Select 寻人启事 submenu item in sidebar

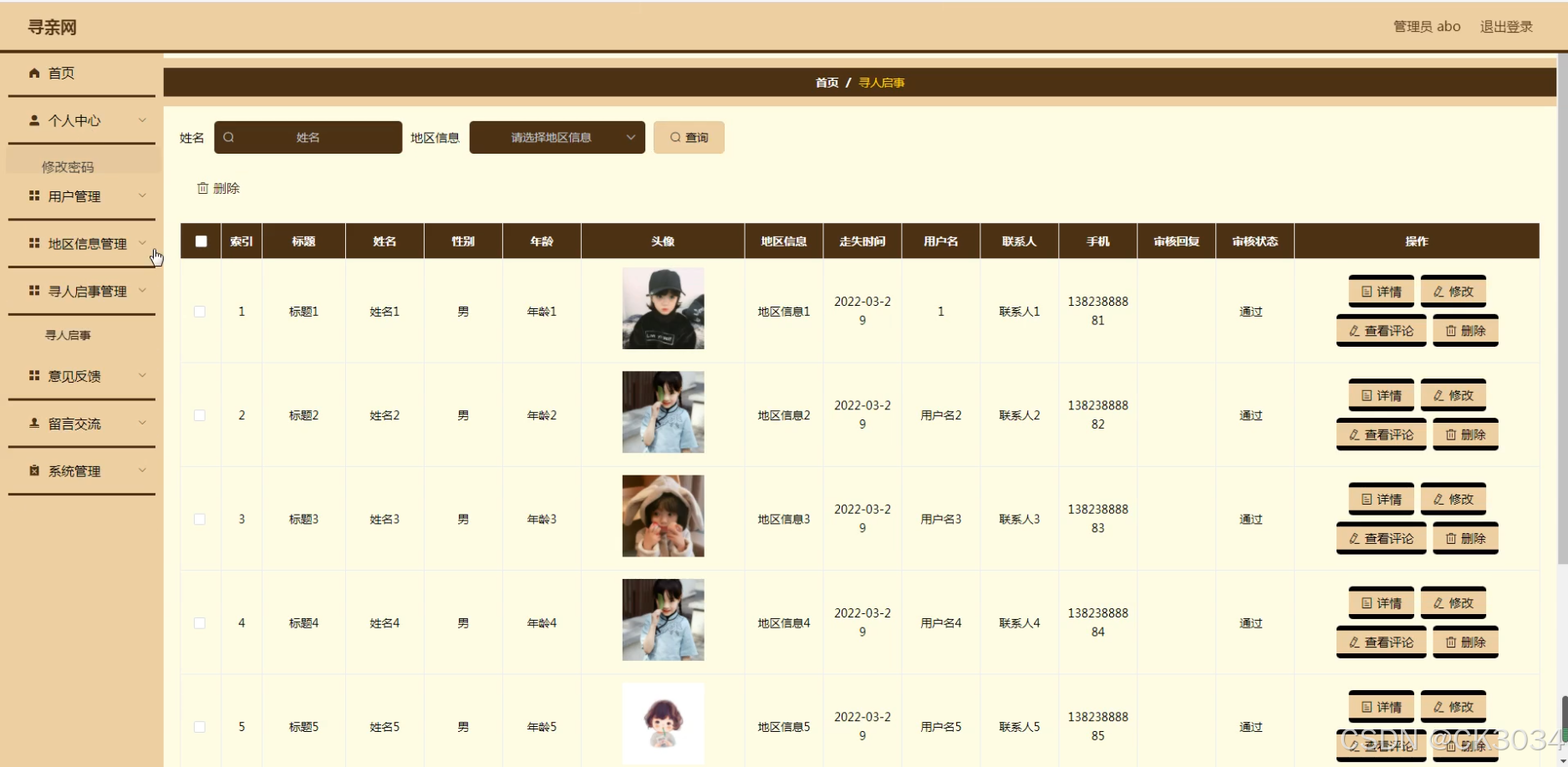68,335
